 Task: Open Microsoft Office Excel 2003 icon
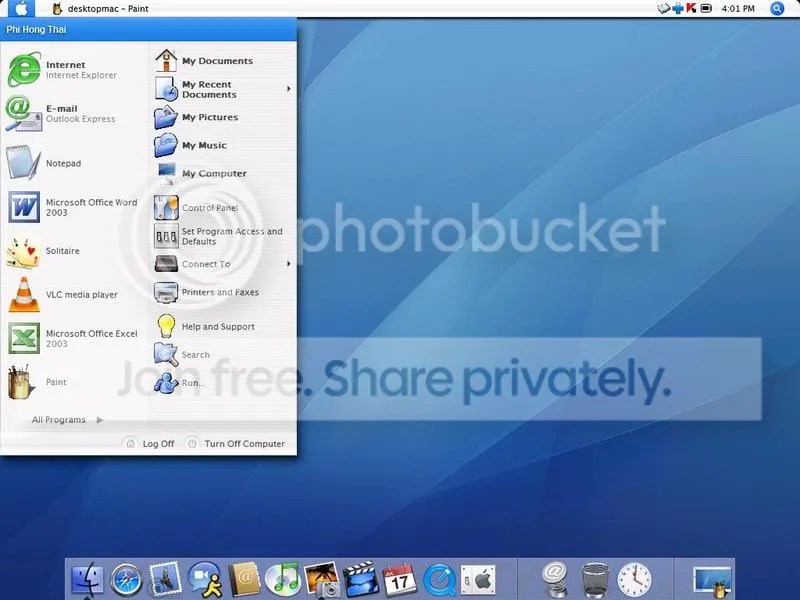point(24,338)
